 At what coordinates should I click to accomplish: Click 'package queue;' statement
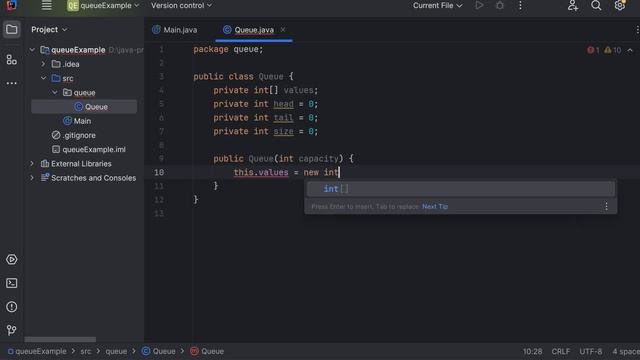pyautogui.click(x=228, y=49)
